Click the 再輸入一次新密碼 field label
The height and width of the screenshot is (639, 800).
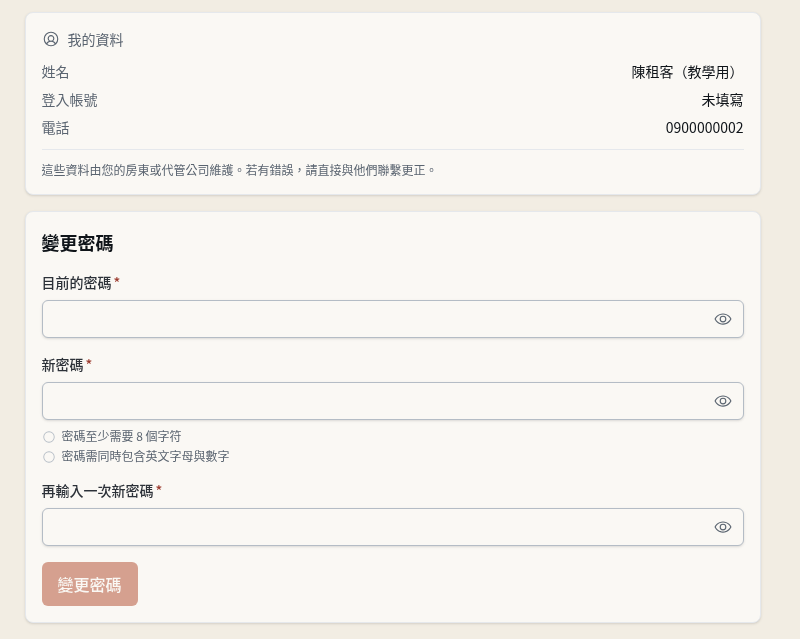pyautogui.click(x=97, y=491)
